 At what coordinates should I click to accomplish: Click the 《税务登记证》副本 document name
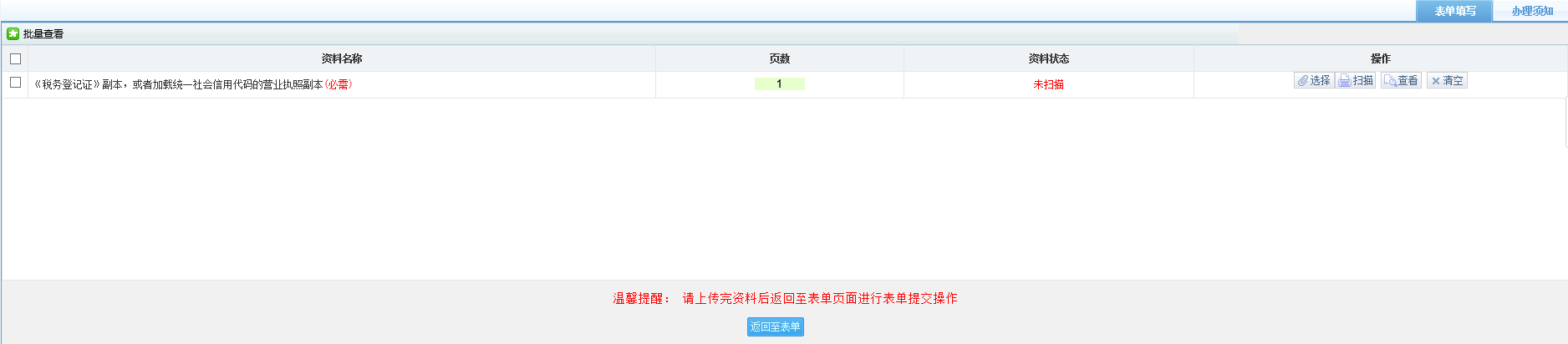(x=193, y=84)
